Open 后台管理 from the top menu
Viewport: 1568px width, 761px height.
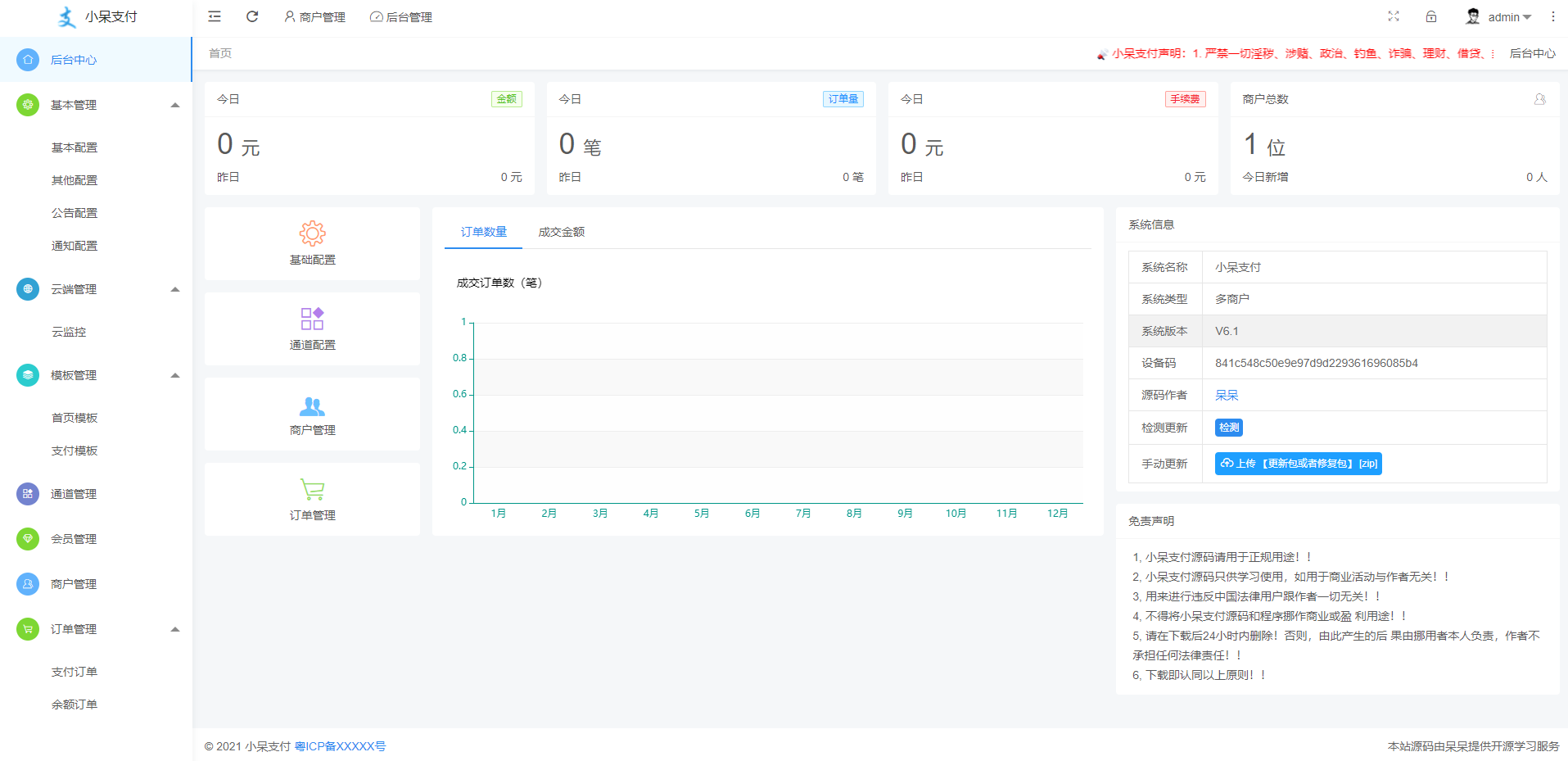pyautogui.click(x=400, y=16)
